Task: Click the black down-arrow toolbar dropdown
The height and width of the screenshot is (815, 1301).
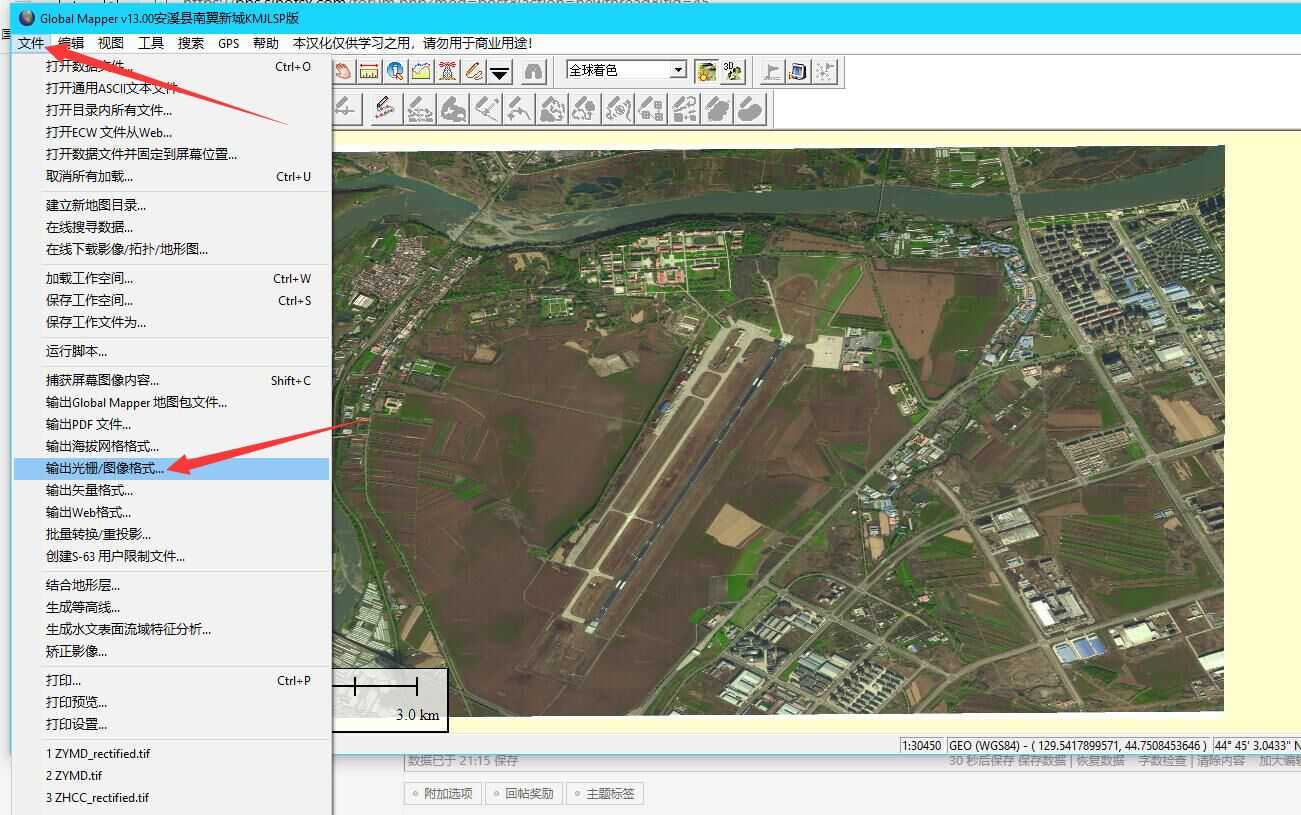Action: click(500, 71)
